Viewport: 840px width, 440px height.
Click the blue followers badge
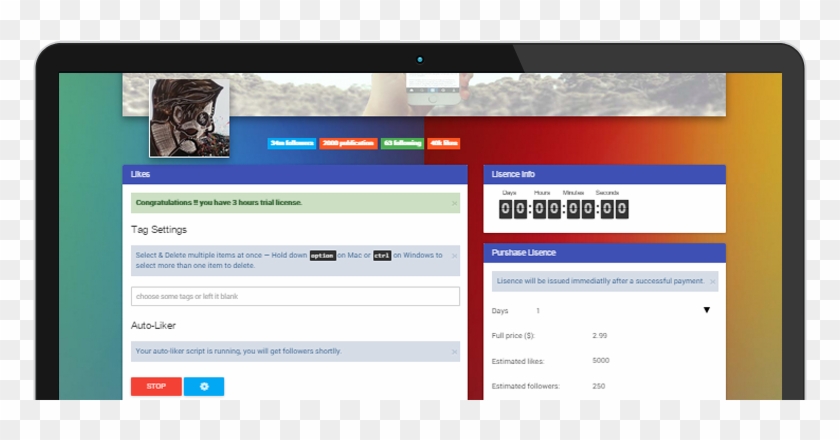click(291, 143)
